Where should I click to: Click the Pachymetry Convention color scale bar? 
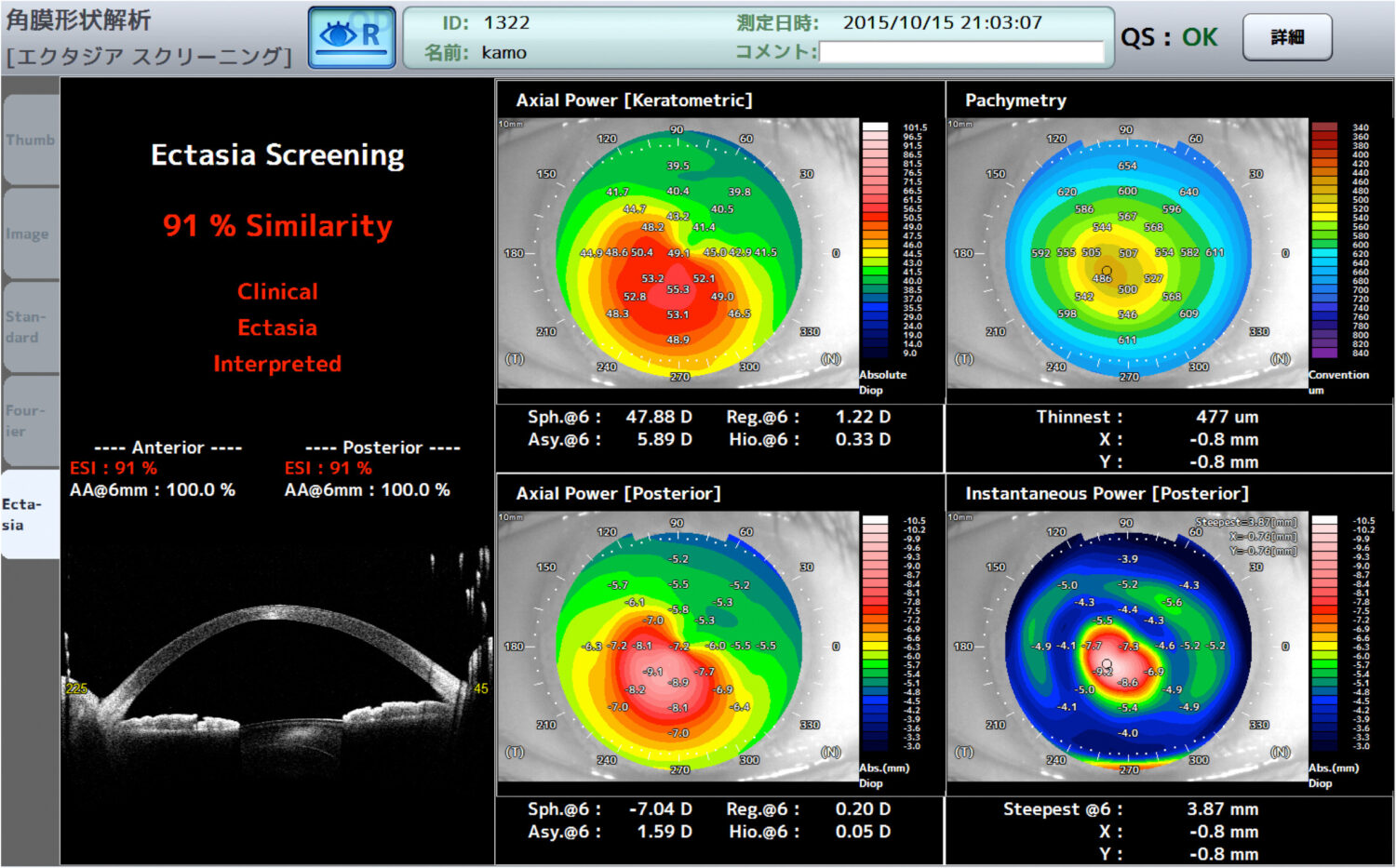pos(1323,240)
